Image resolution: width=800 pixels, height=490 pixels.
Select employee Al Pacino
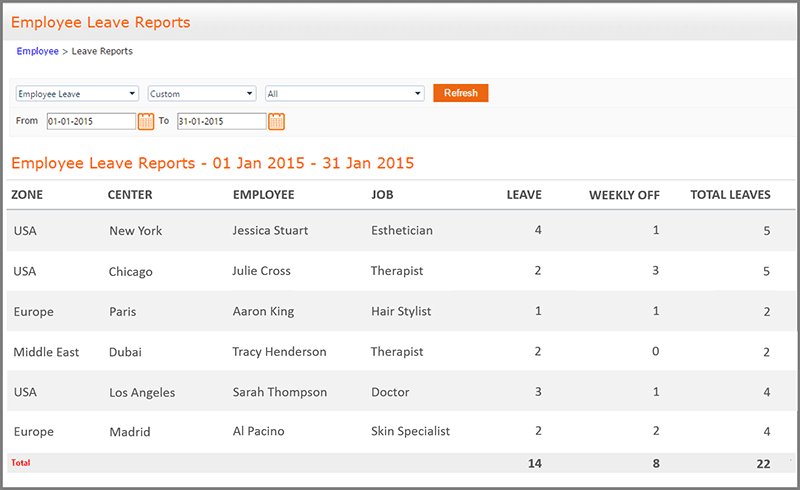[x=258, y=431]
